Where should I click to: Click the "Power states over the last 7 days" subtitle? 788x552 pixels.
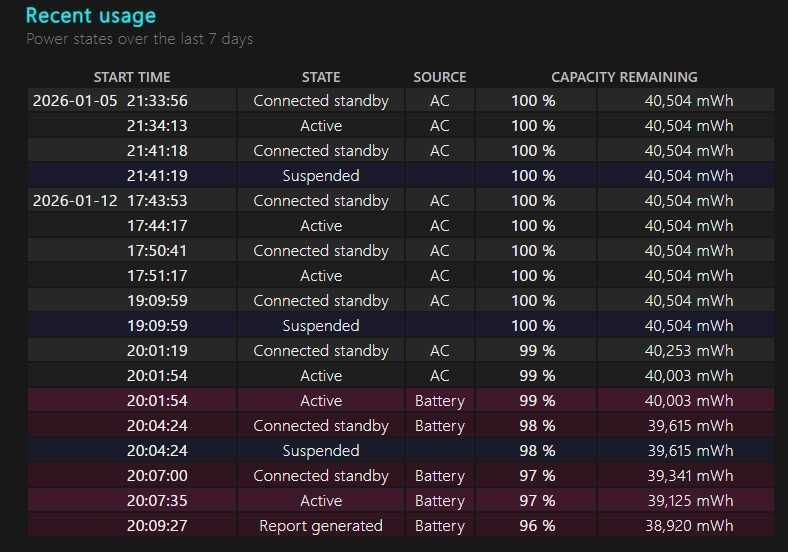[139, 39]
